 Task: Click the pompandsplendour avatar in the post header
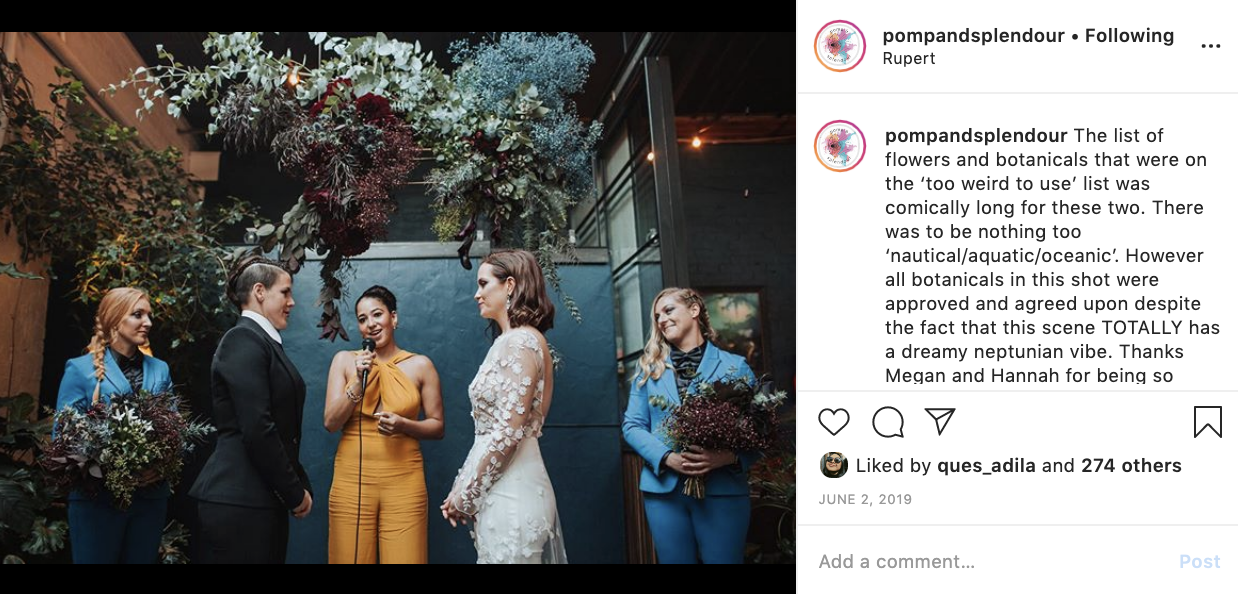[840, 46]
